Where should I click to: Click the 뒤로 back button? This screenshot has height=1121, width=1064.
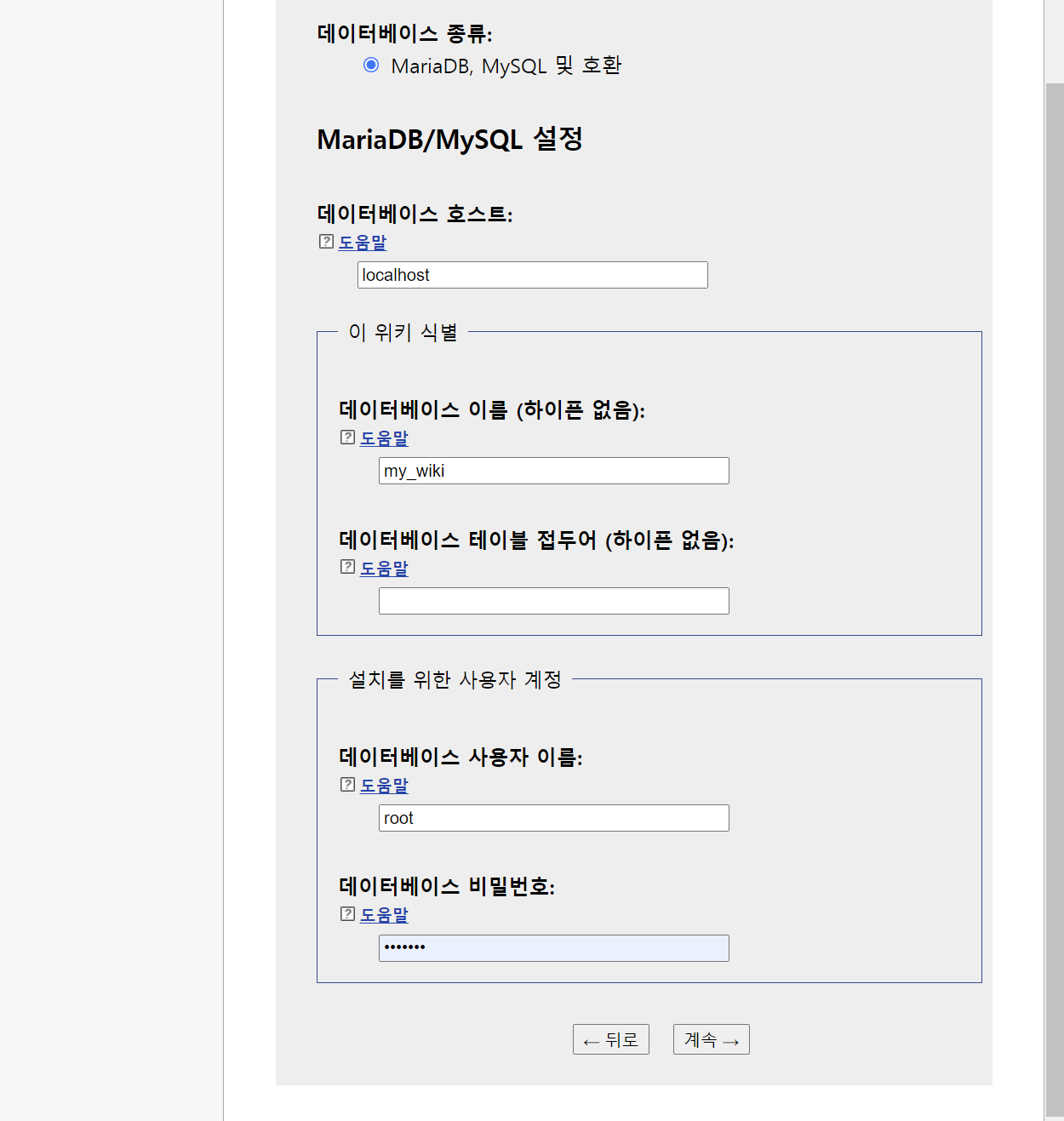point(610,1038)
